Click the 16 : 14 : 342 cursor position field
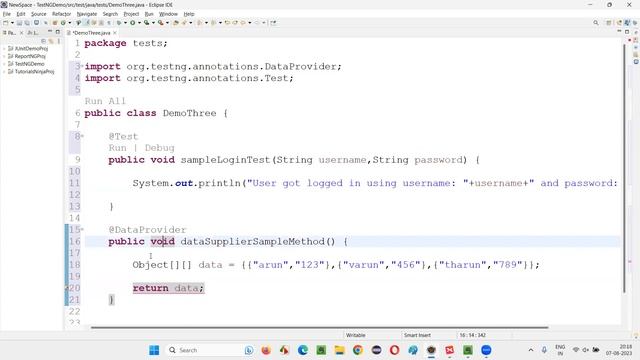 click(x=473, y=335)
